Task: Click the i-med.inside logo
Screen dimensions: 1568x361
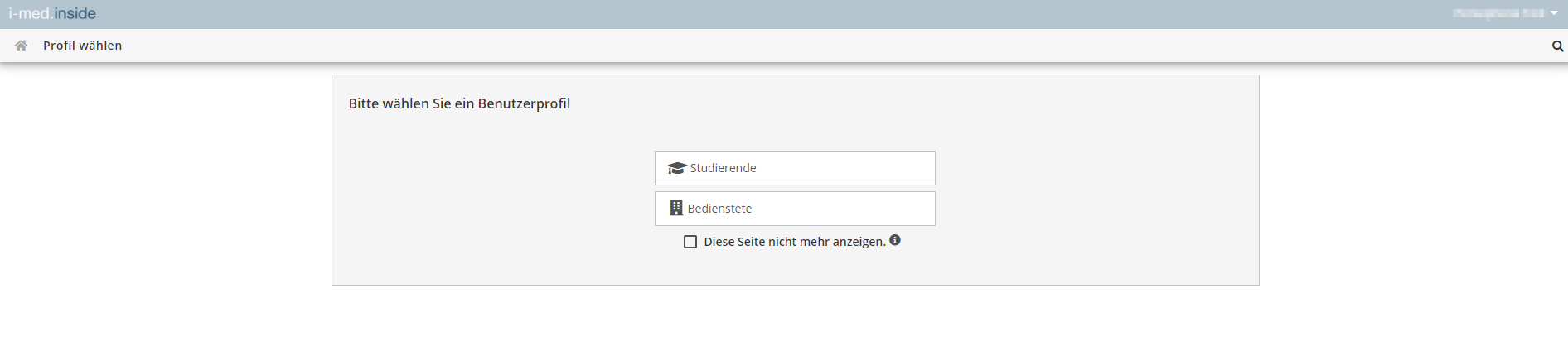Action: (52, 13)
